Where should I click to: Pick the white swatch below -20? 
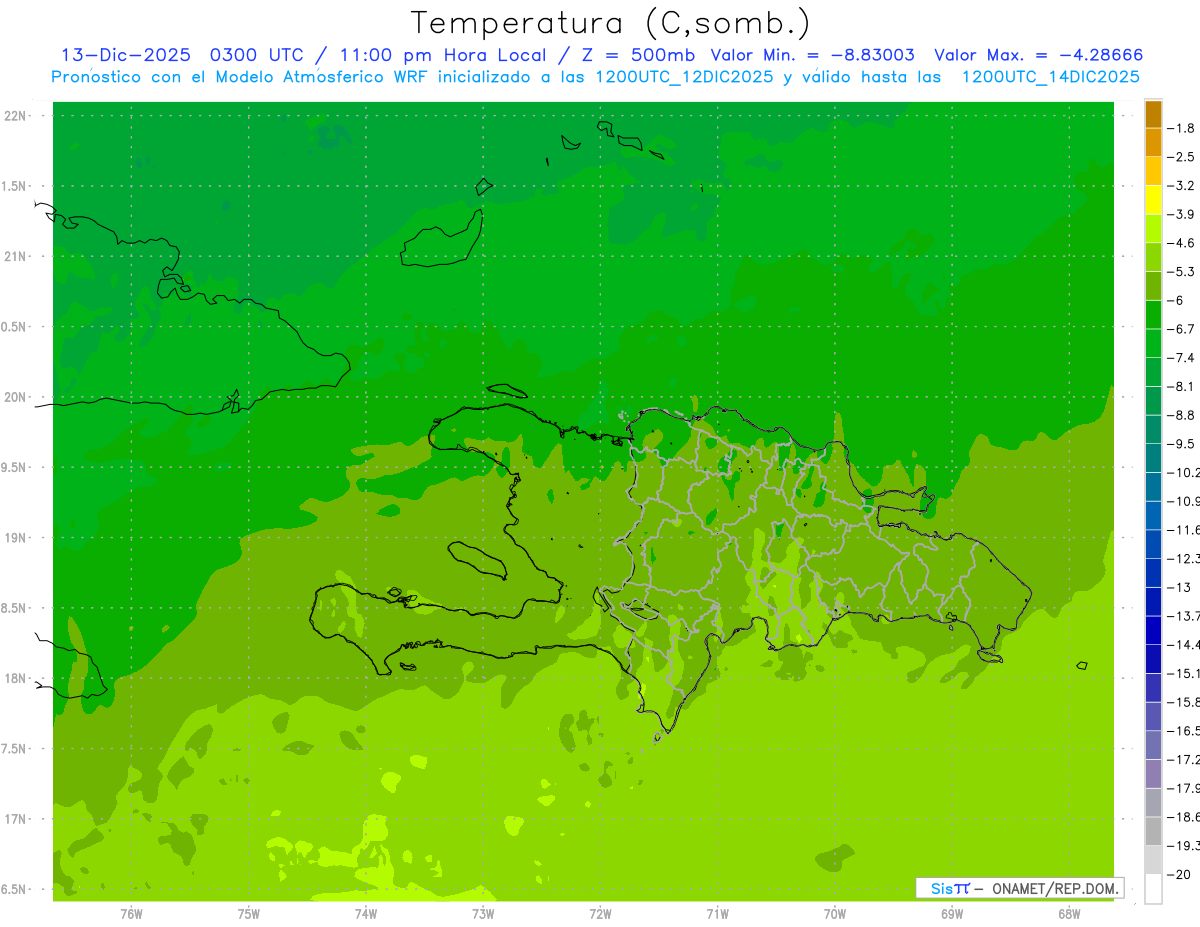[1153, 888]
